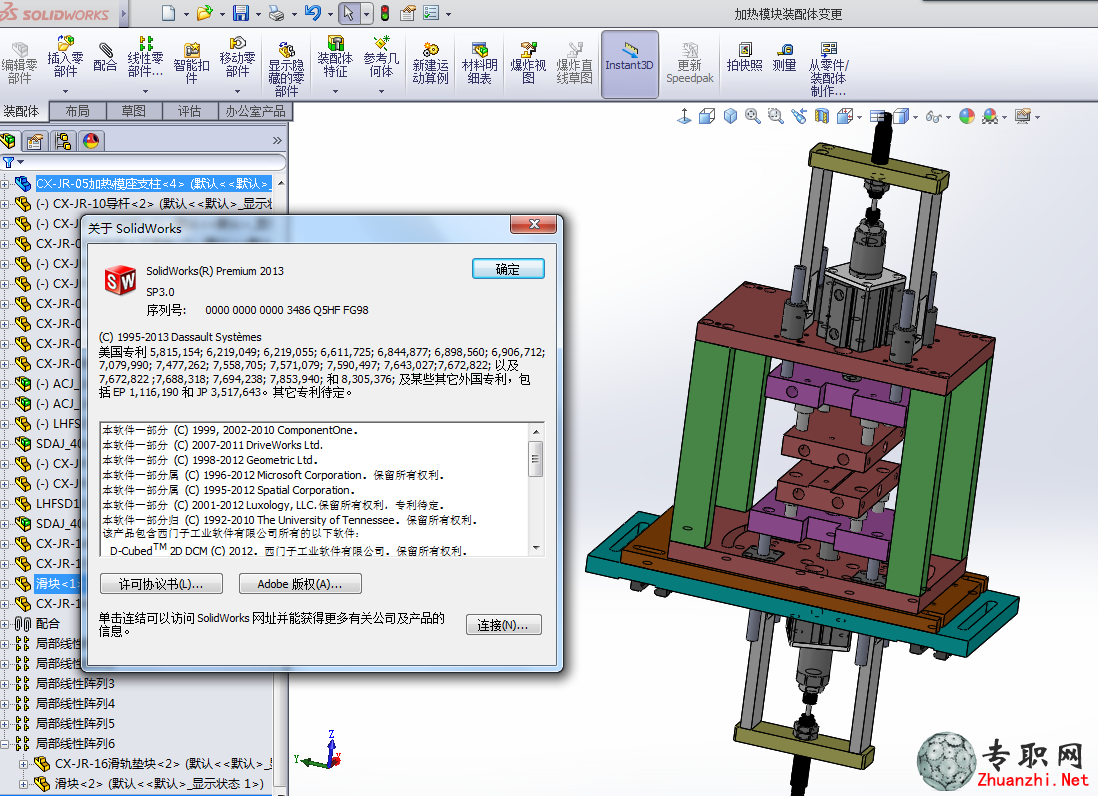Switch to the 办公室产品 tab
The width and height of the screenshot is (1098, 796).
click(x=255, y=111)
